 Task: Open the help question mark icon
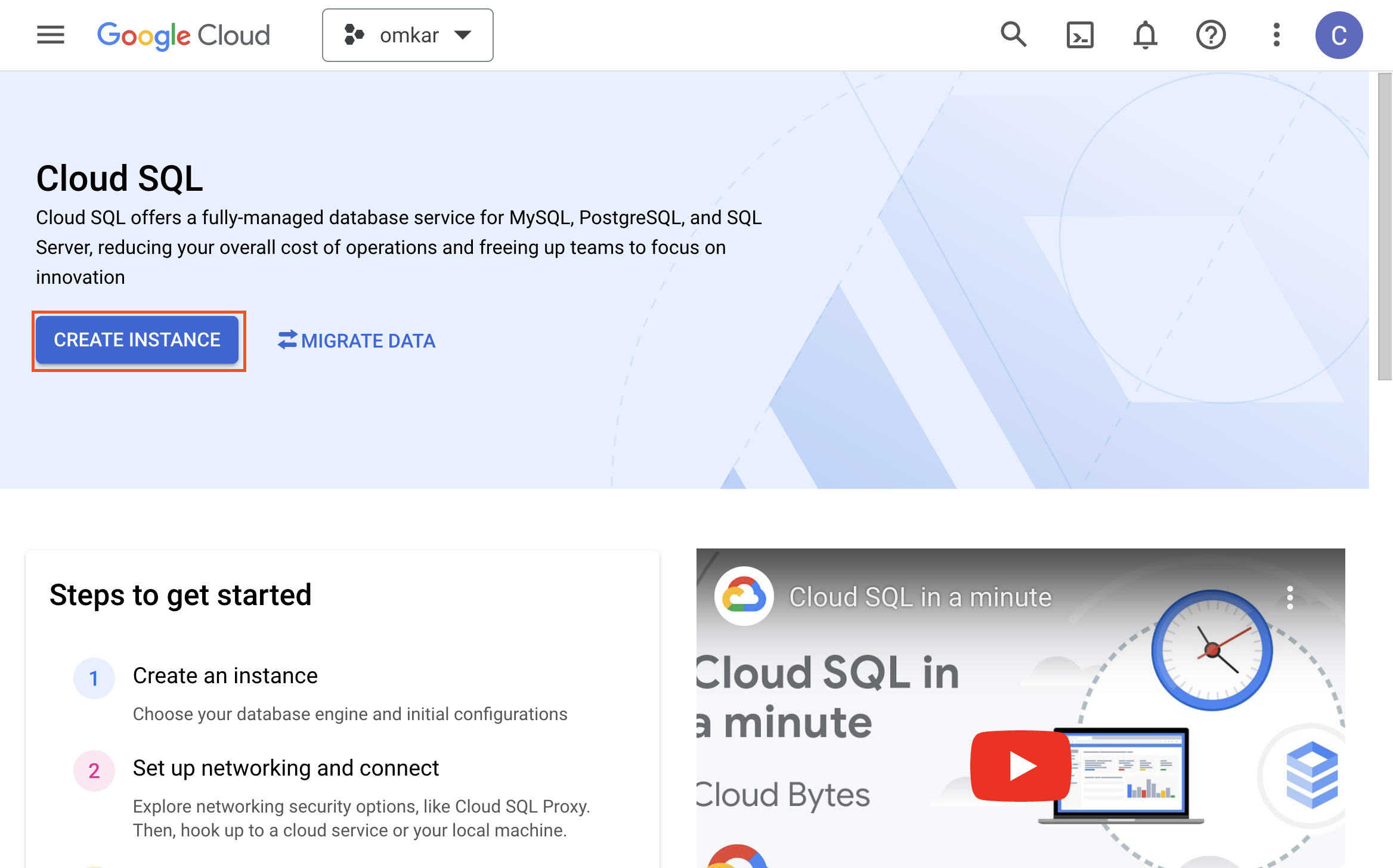tap(1211, 35)
